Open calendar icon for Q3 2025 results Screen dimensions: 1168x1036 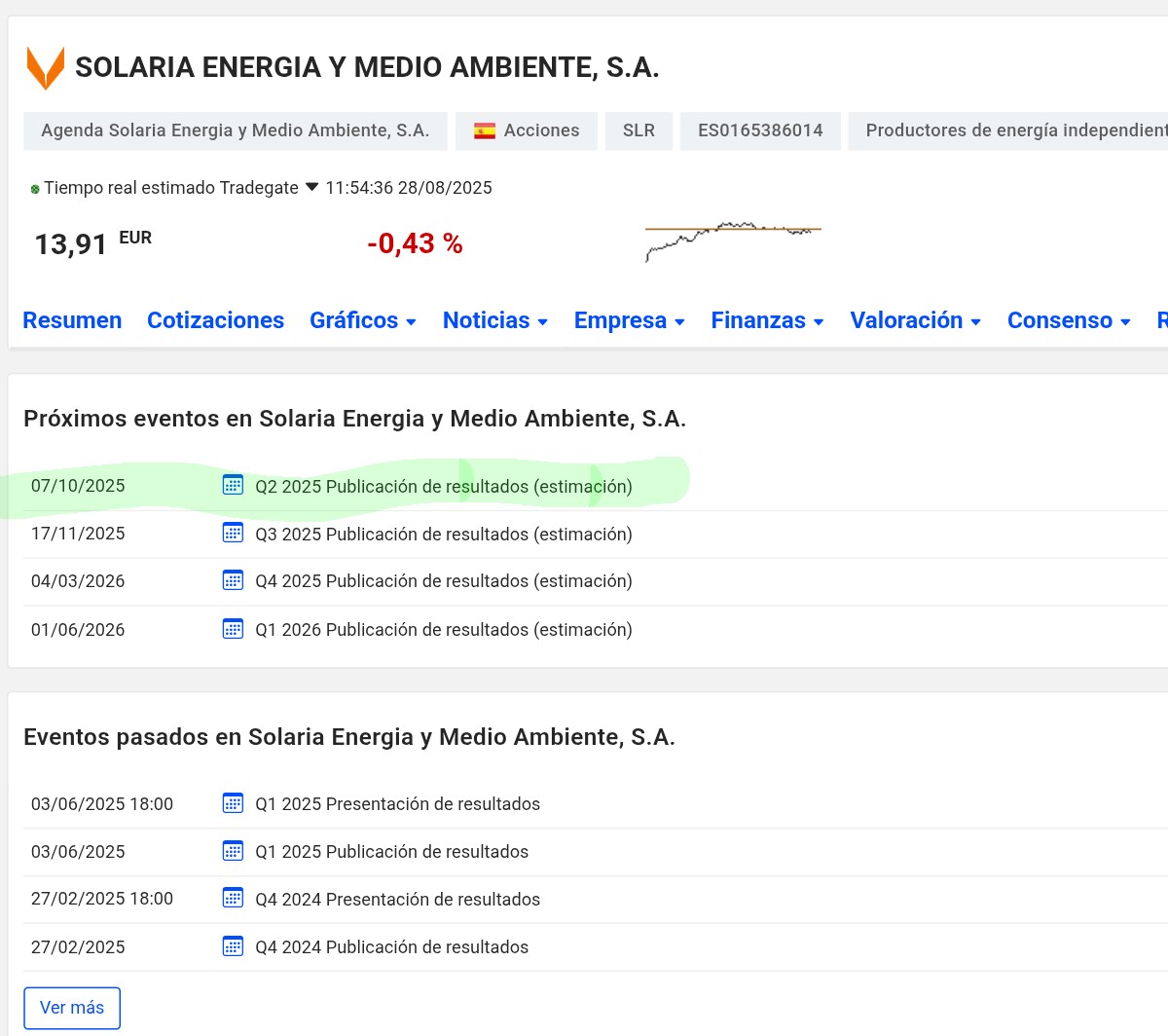point(233,533)
